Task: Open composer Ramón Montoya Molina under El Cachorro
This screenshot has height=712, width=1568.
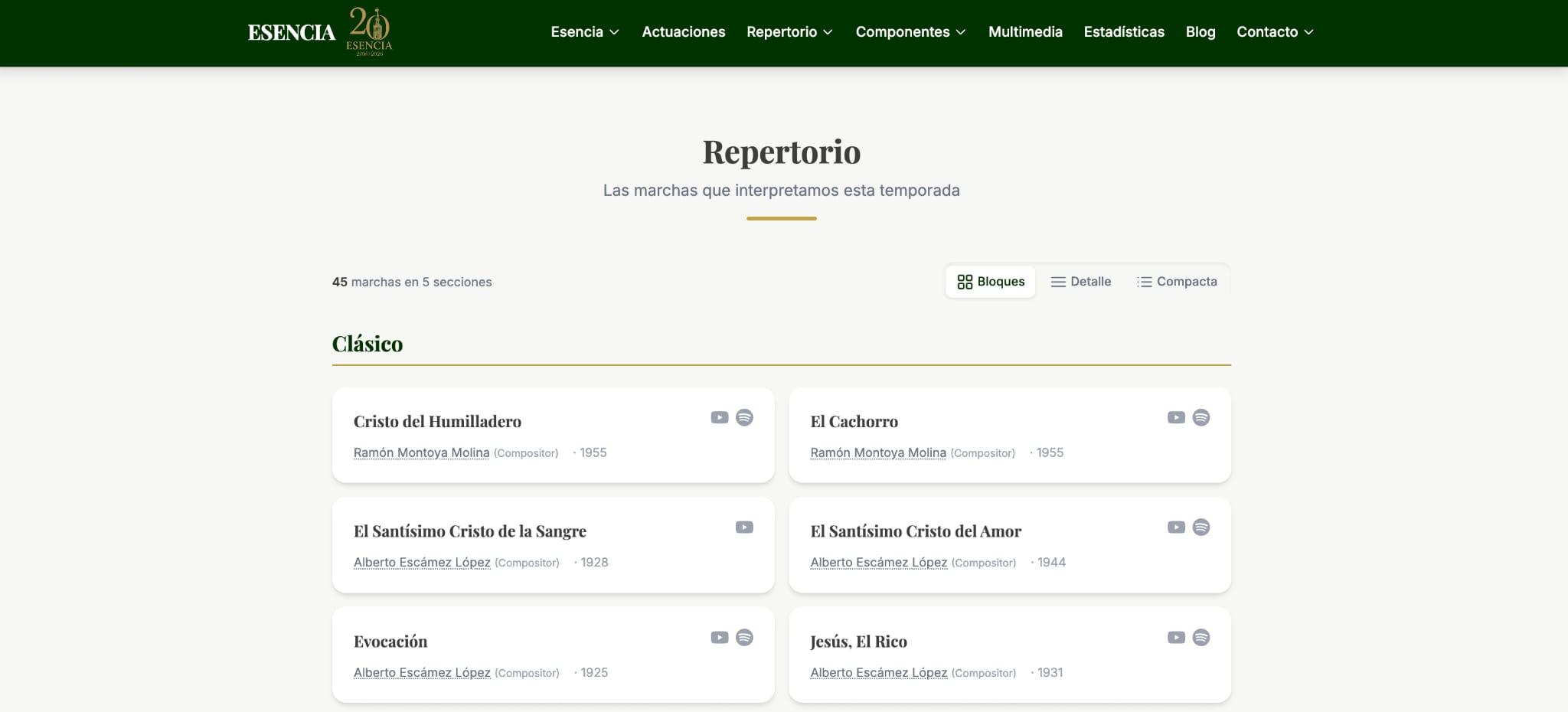Action: (878, 452)
